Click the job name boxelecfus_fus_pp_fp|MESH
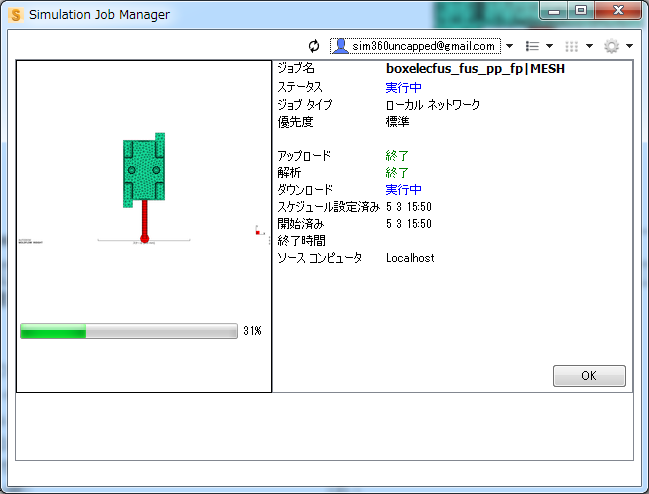The height and width of the screenshot is (494, 649). point(475,68)
